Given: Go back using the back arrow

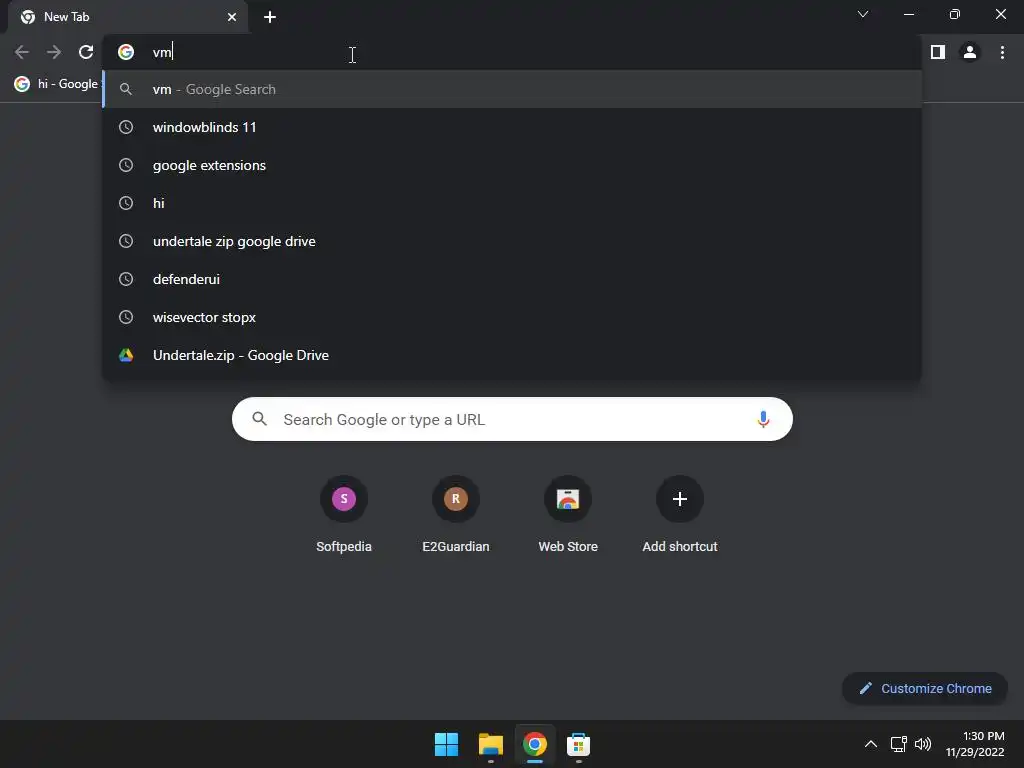Looking at the screenshot, I should click(22, 52).
